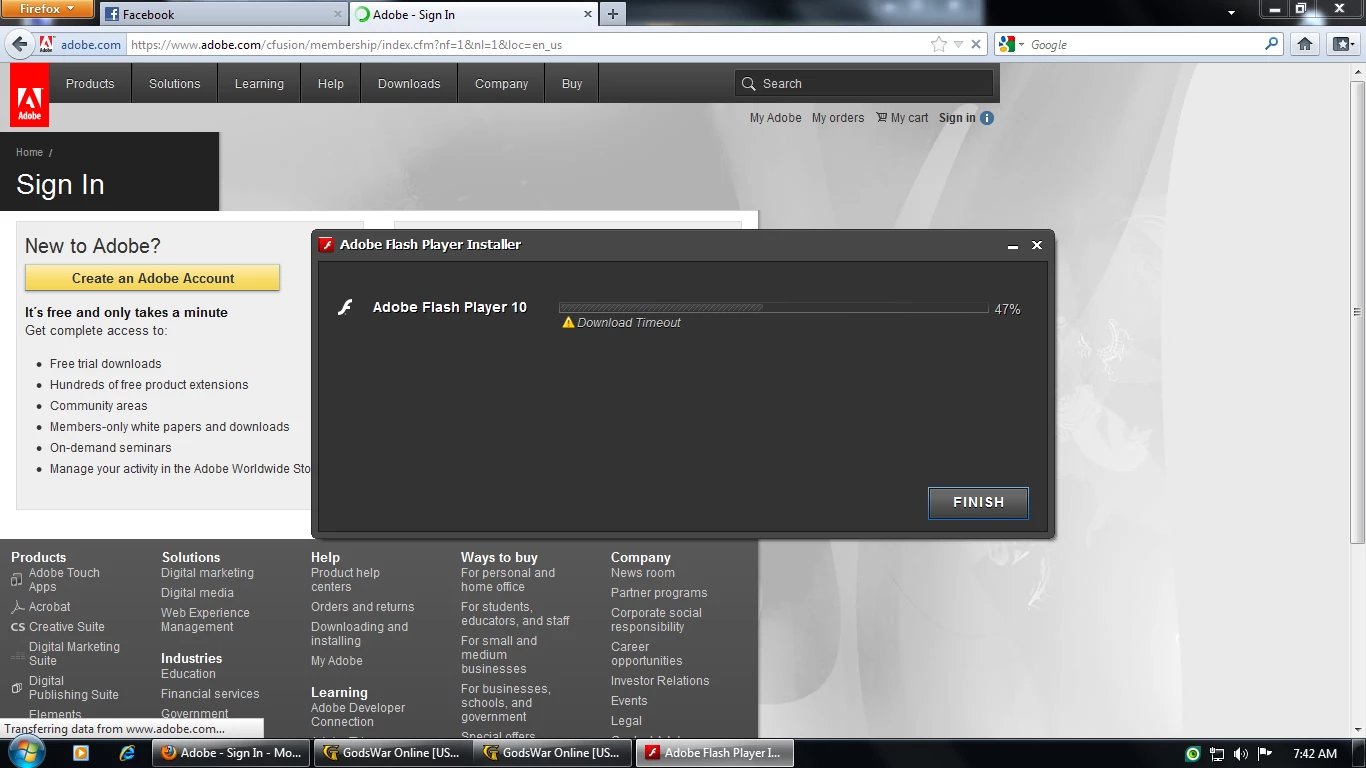Open the Buy navigation menu

coord(572,84)
